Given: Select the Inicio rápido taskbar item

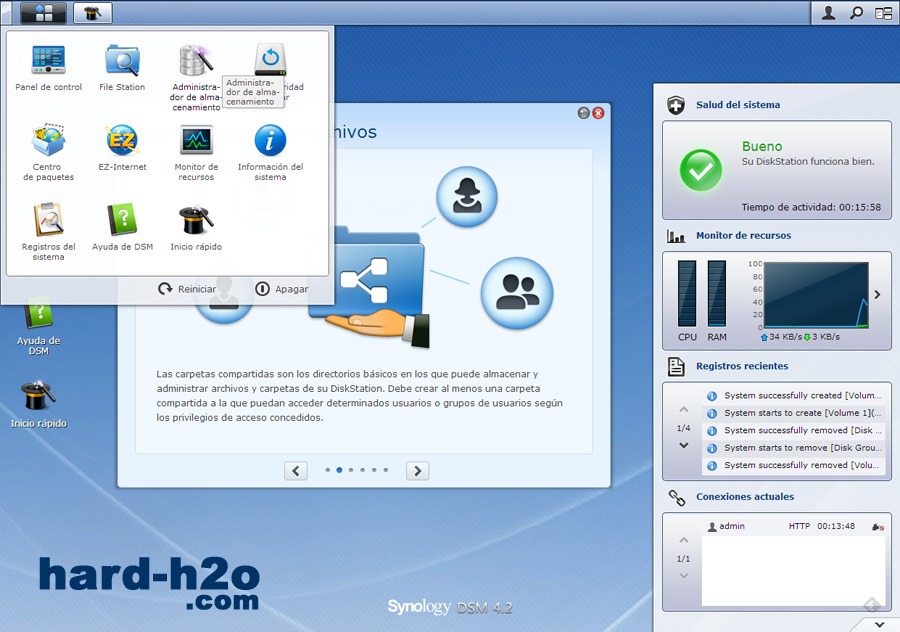Looking at the screenshot, I should (92, 13).
